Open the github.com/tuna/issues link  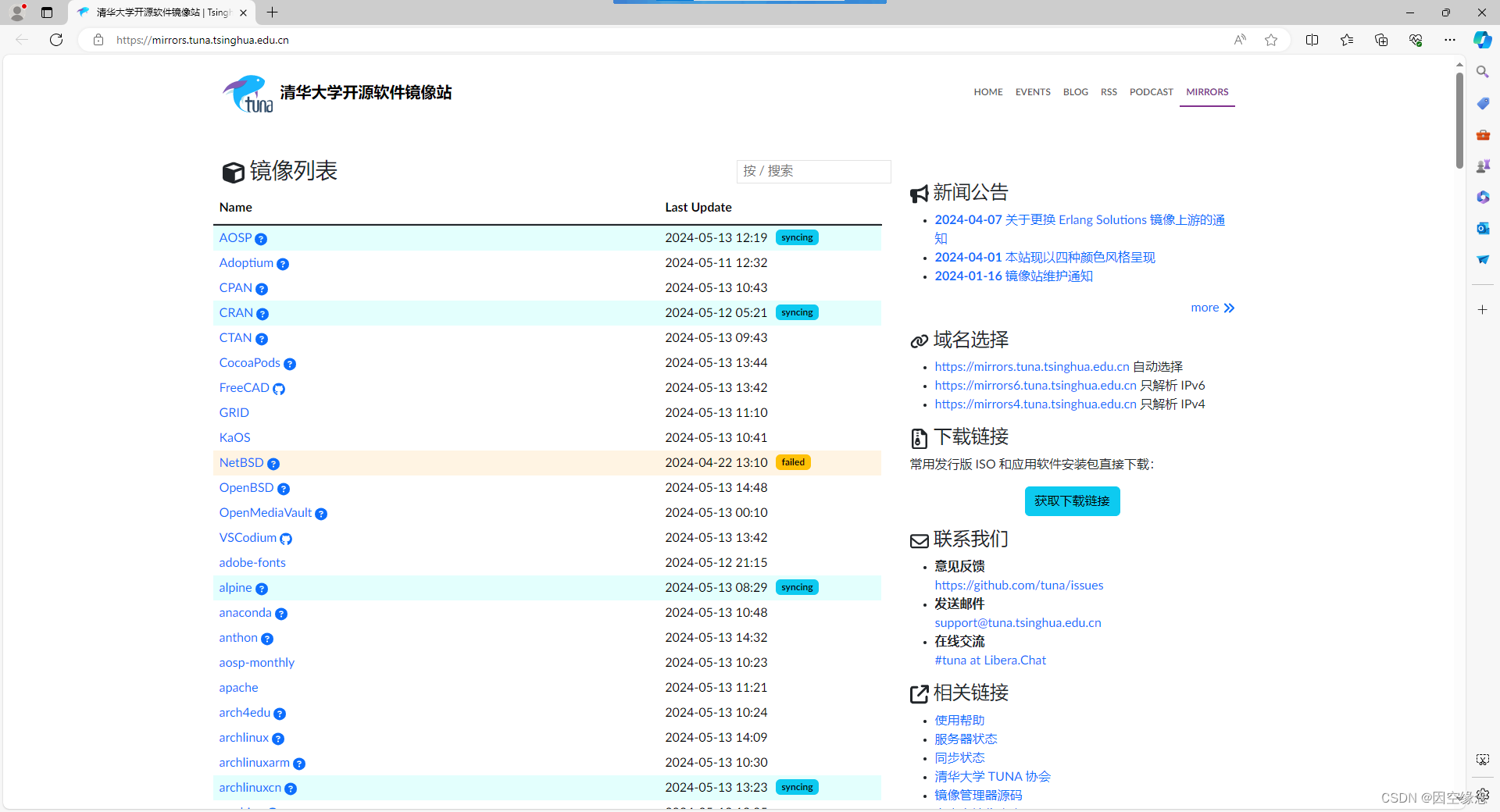[1019, 585]
